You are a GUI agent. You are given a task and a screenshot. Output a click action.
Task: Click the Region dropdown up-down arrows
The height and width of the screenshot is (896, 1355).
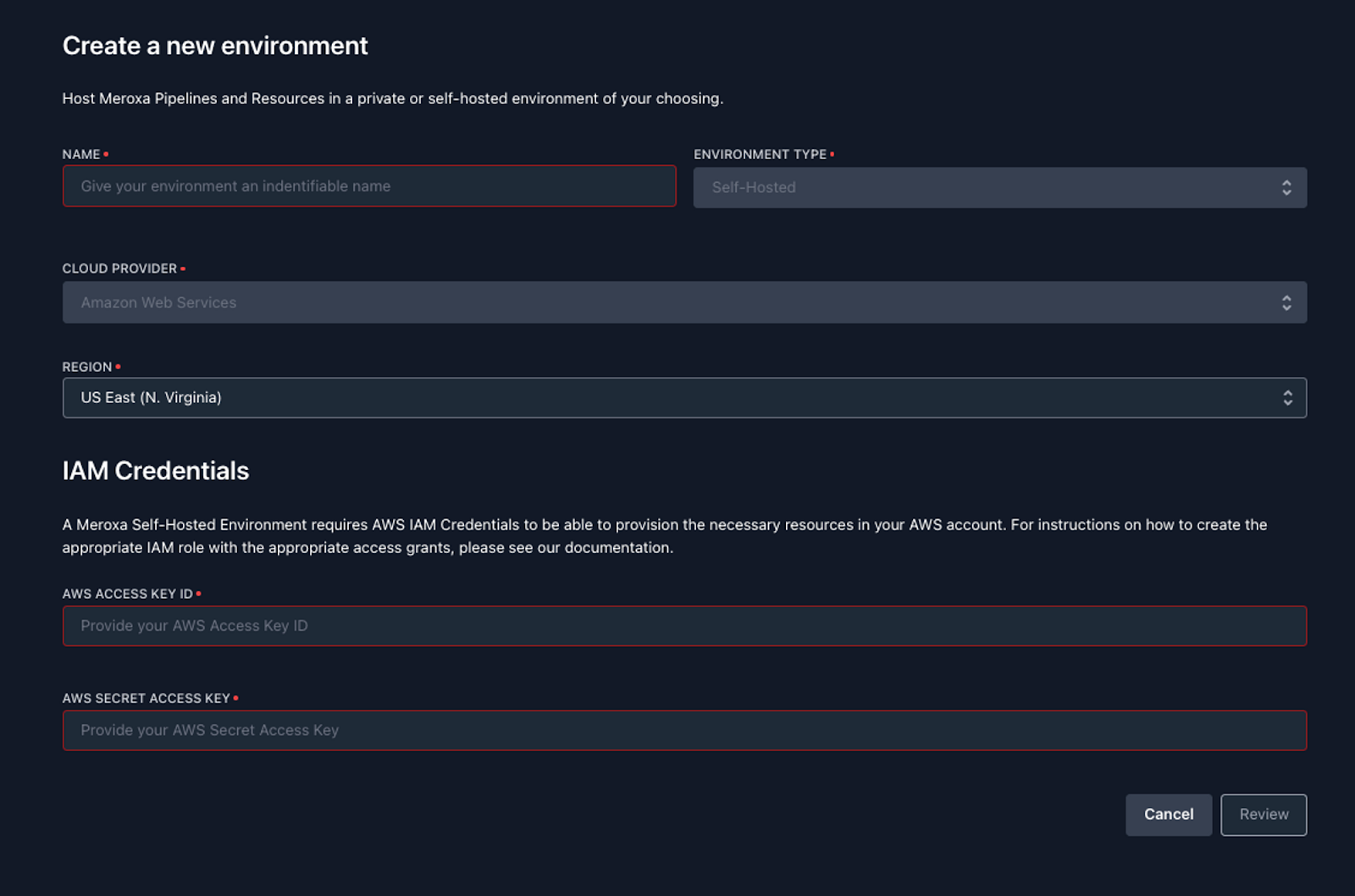click(x=1286, y=397)
